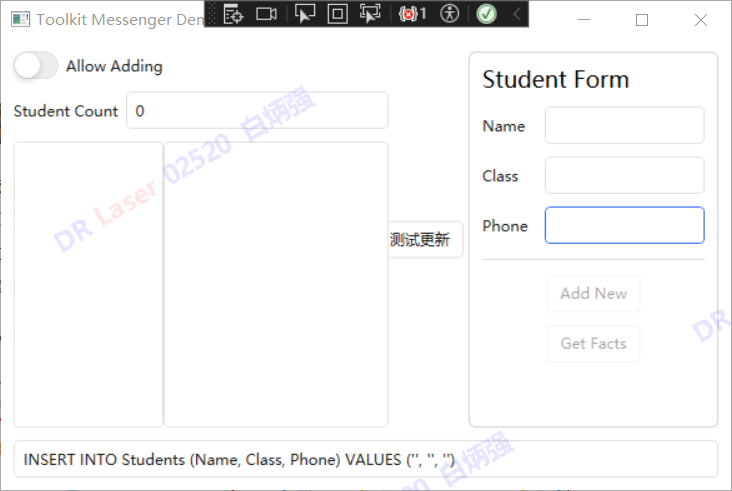
Task: Click the Student Count label
Action: (x=66, y=111)
